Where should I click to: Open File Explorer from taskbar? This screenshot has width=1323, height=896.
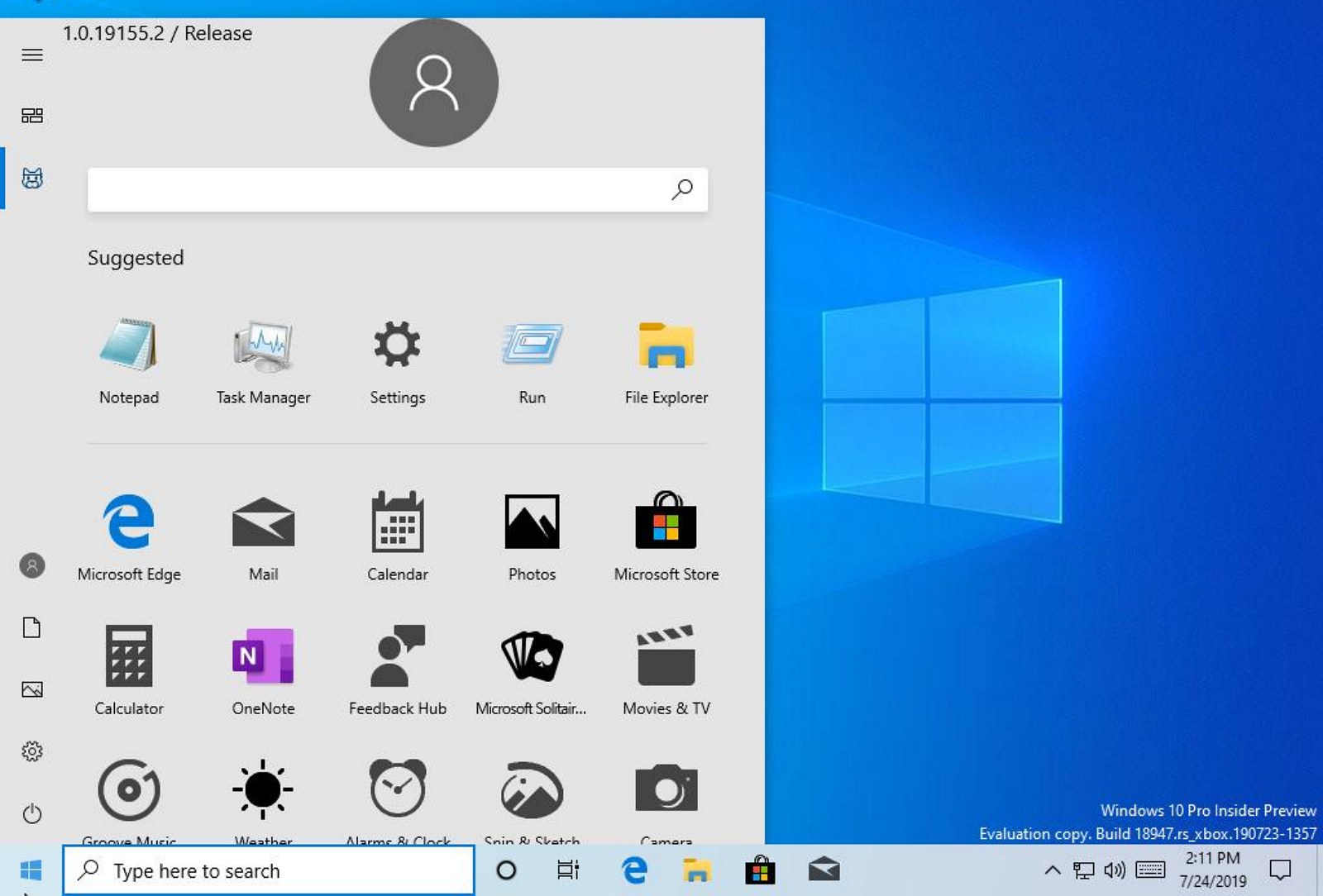(x=697, y=870)
